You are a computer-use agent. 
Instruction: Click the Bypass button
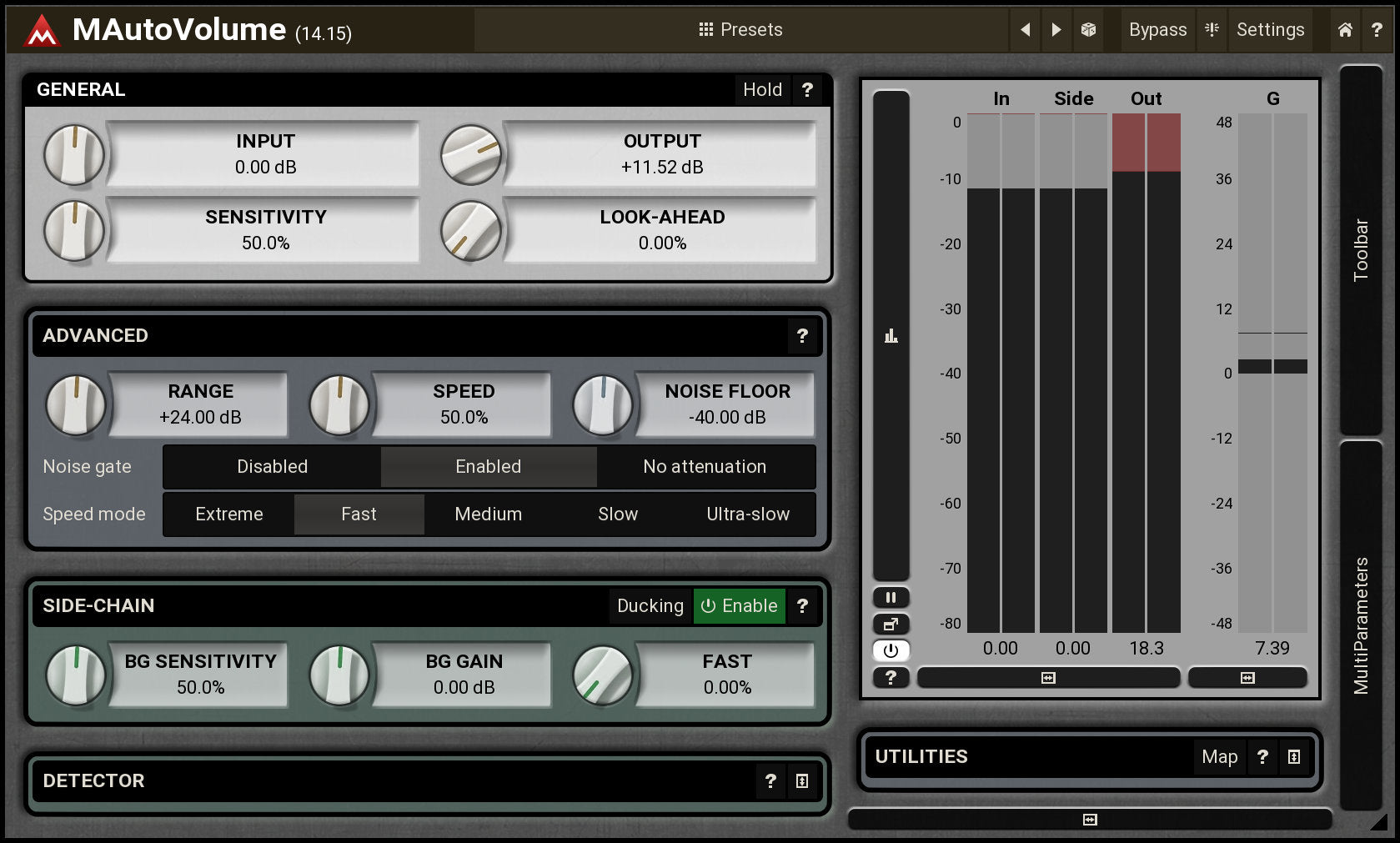click(x=1157, y=30)
